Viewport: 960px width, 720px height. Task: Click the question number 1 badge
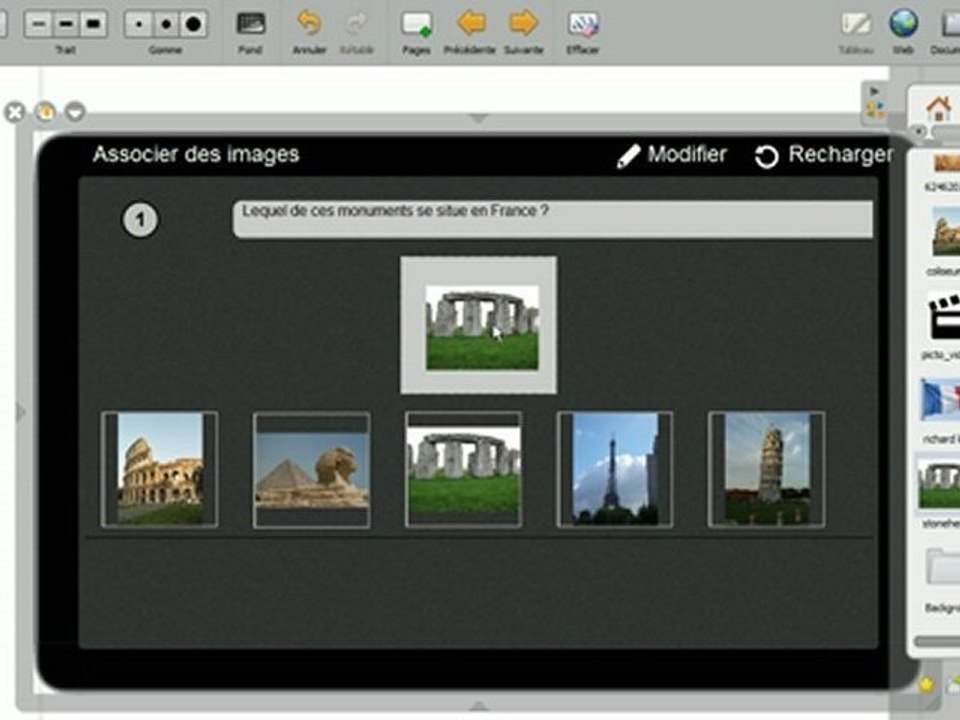[x=140, y=219]
